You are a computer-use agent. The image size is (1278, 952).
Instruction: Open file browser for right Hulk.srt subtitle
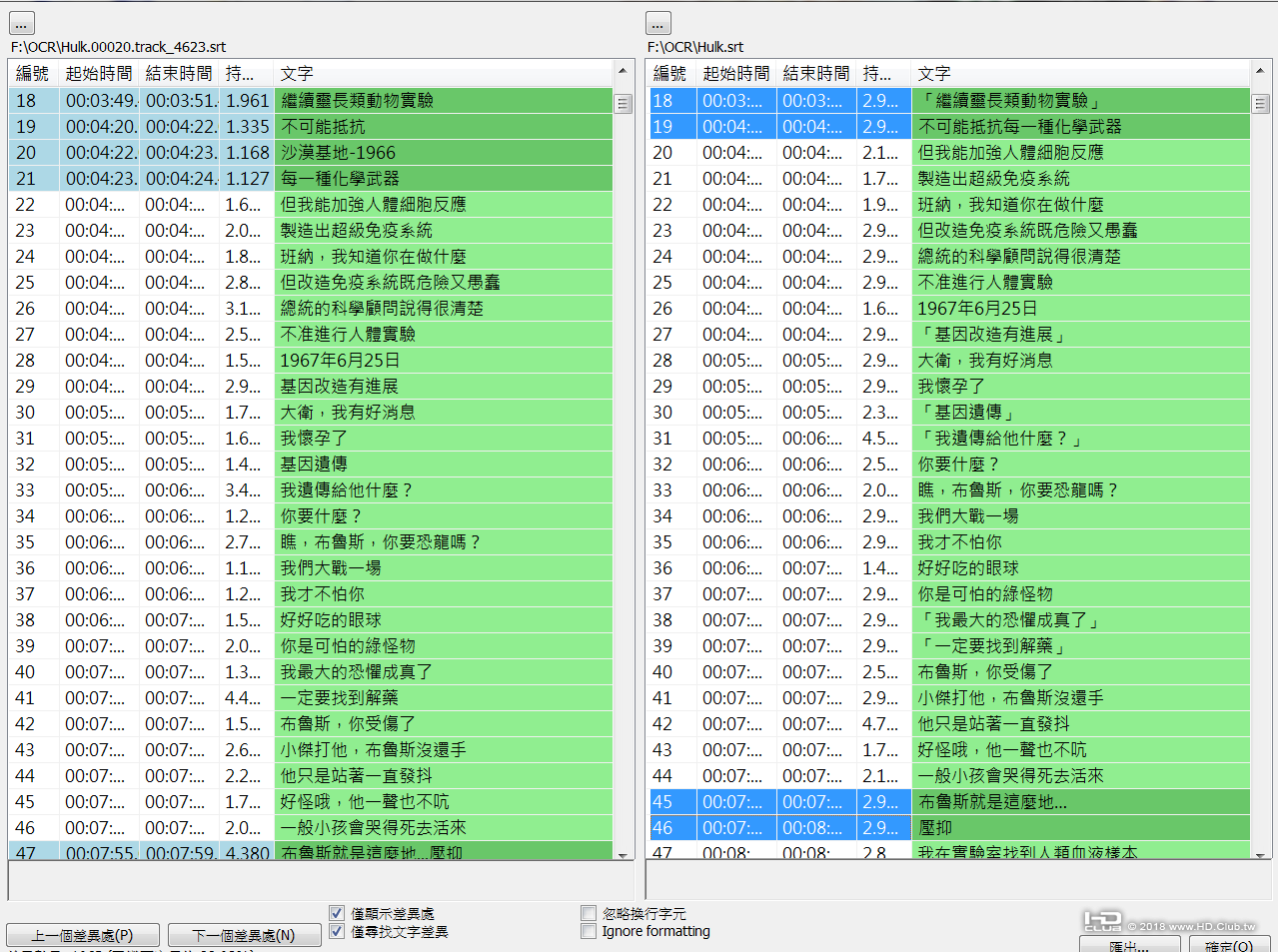(658, 23)
